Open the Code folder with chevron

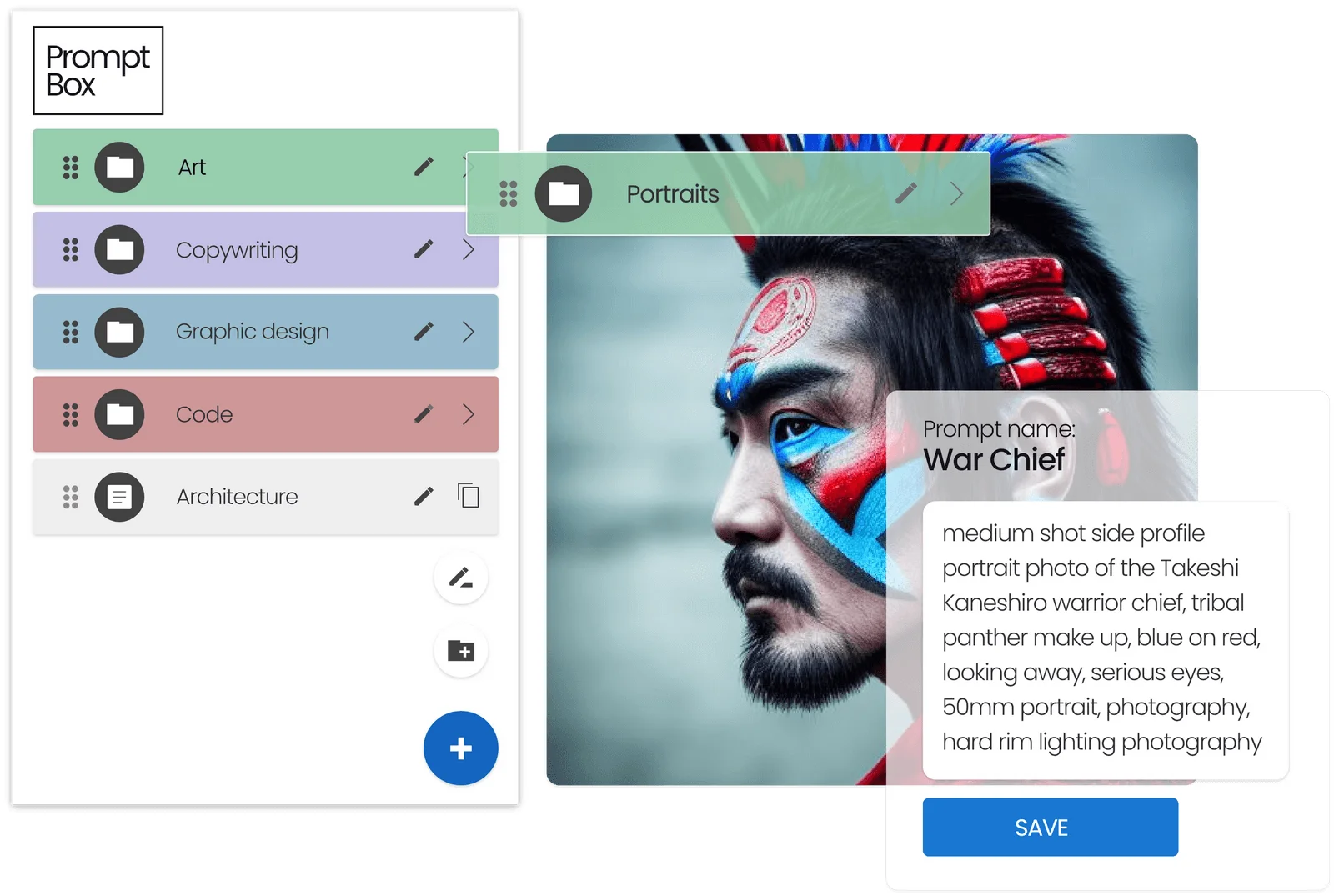pyautogui.click(x=469, y=414)
